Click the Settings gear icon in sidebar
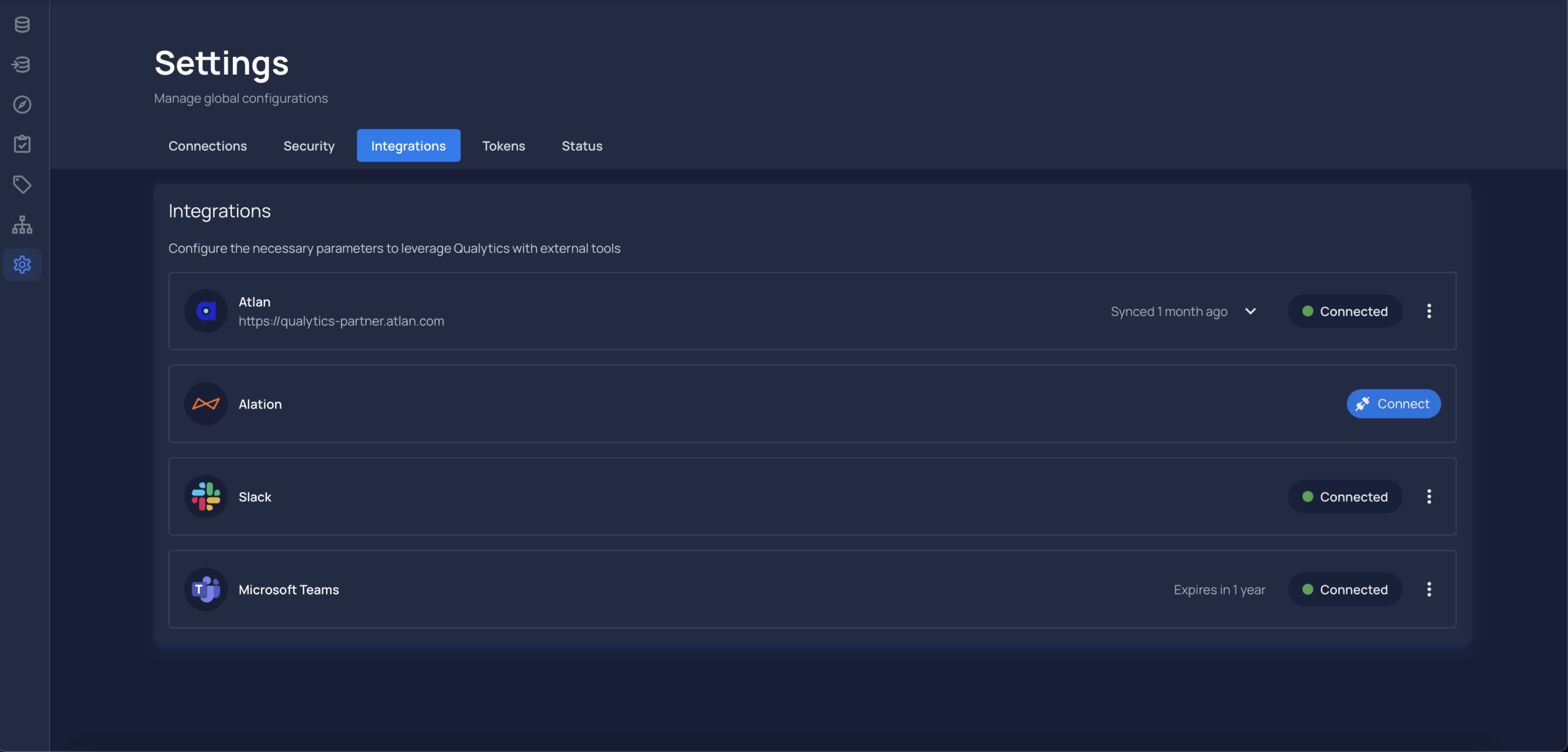 (22, 265)
